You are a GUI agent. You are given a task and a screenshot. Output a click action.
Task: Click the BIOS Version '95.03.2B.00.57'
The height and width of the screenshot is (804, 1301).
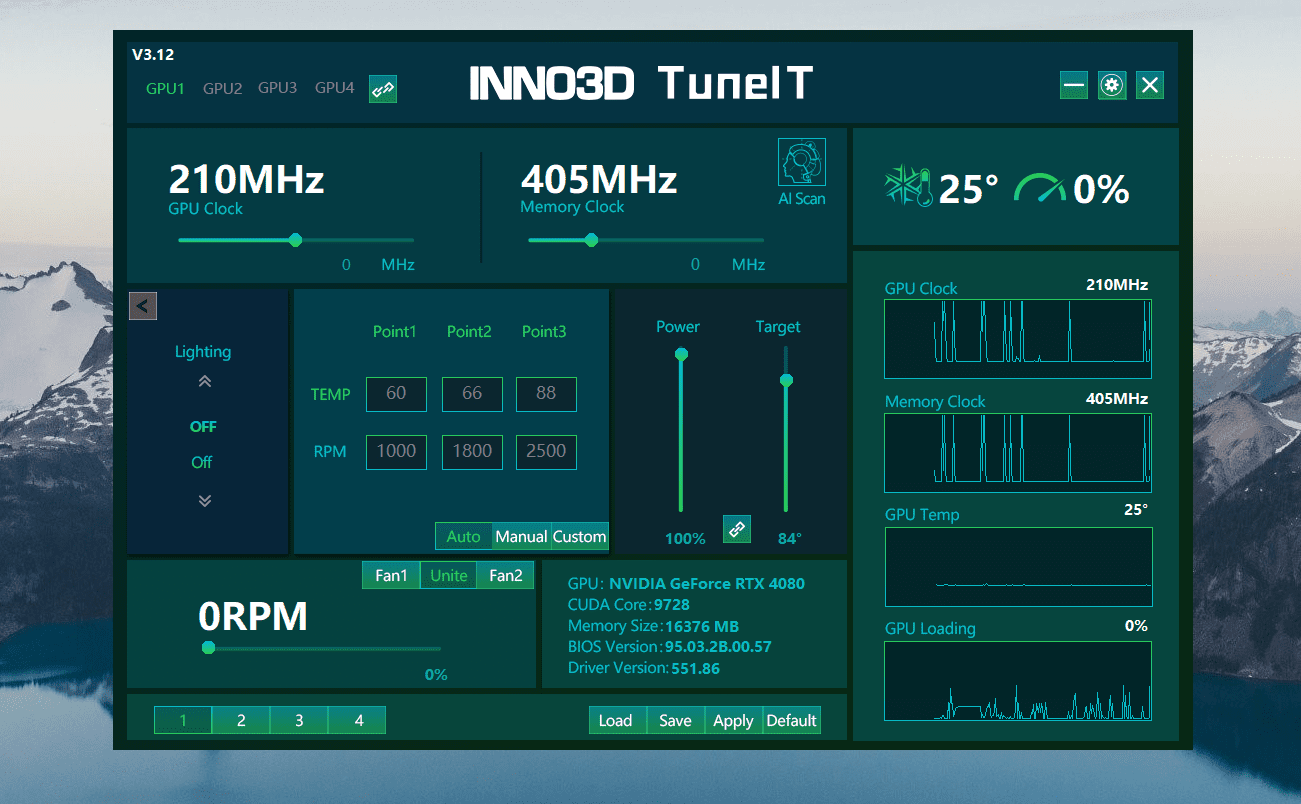(718, 647)
